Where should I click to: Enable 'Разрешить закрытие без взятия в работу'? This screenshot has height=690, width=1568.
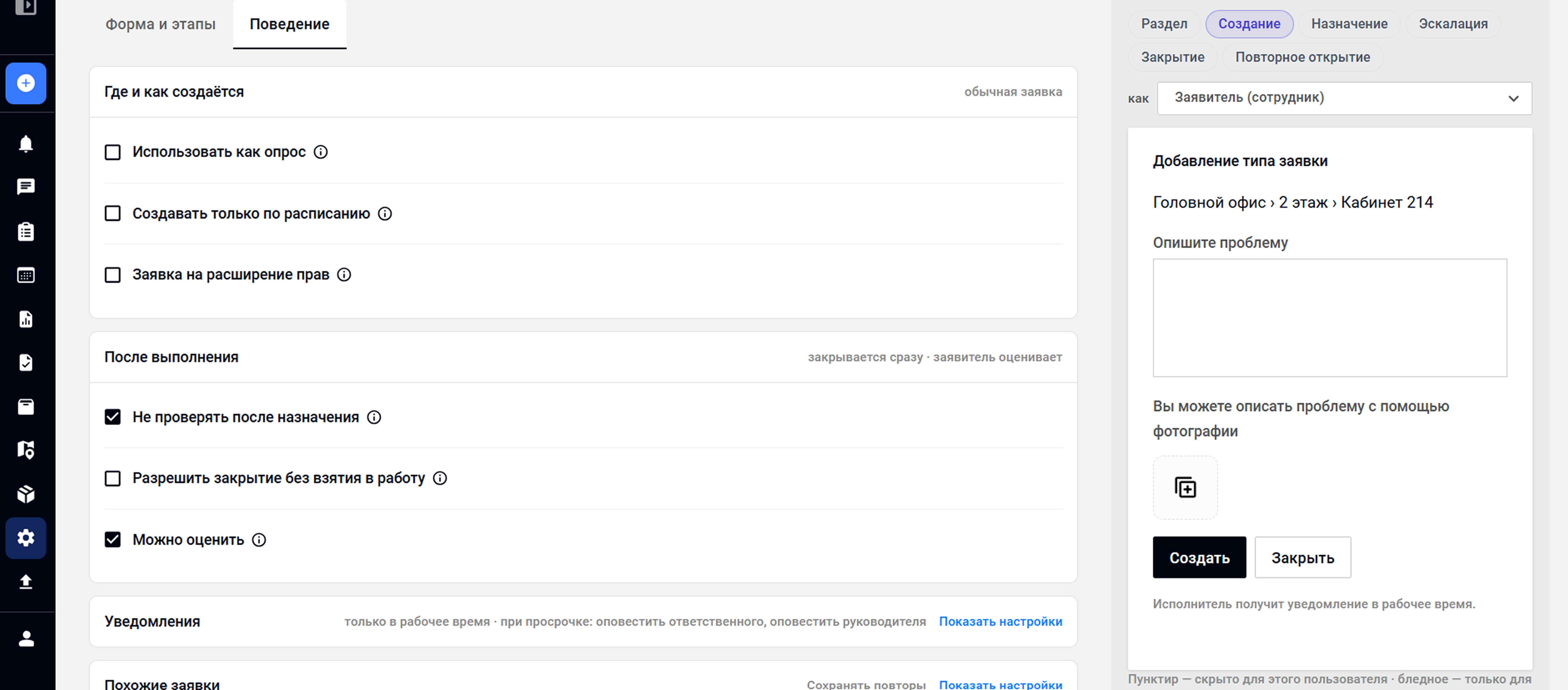point(113,478)
